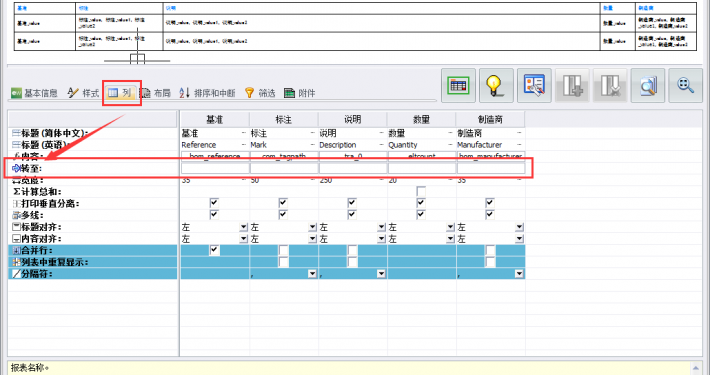Viewport: 710px width, 375px height.
Task: Click the 报表名称 description scroll-up arrow
Action: pyautogui.click(x=696, y=367)
